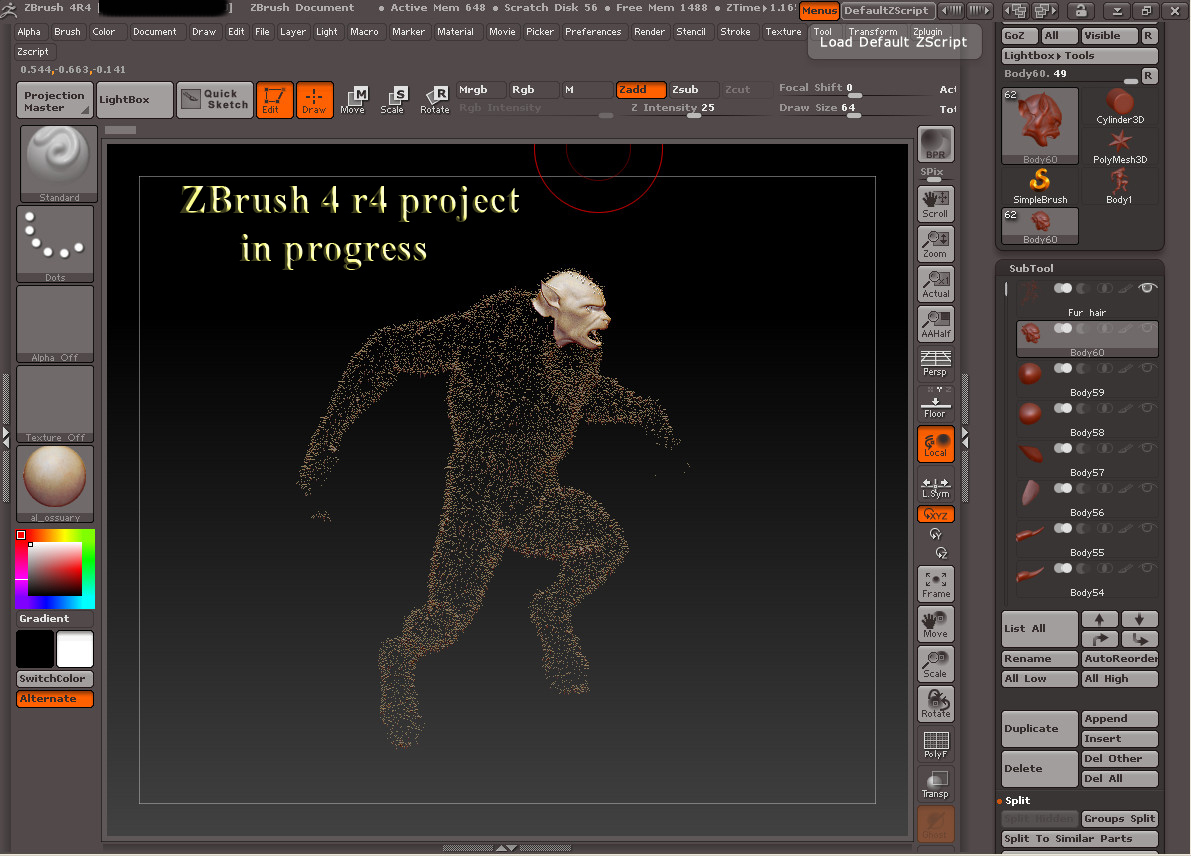Viewport: 1191px width, 856px height.
Task: Click the bottom tray expand arrows
Action: click(x=507, y=848)
